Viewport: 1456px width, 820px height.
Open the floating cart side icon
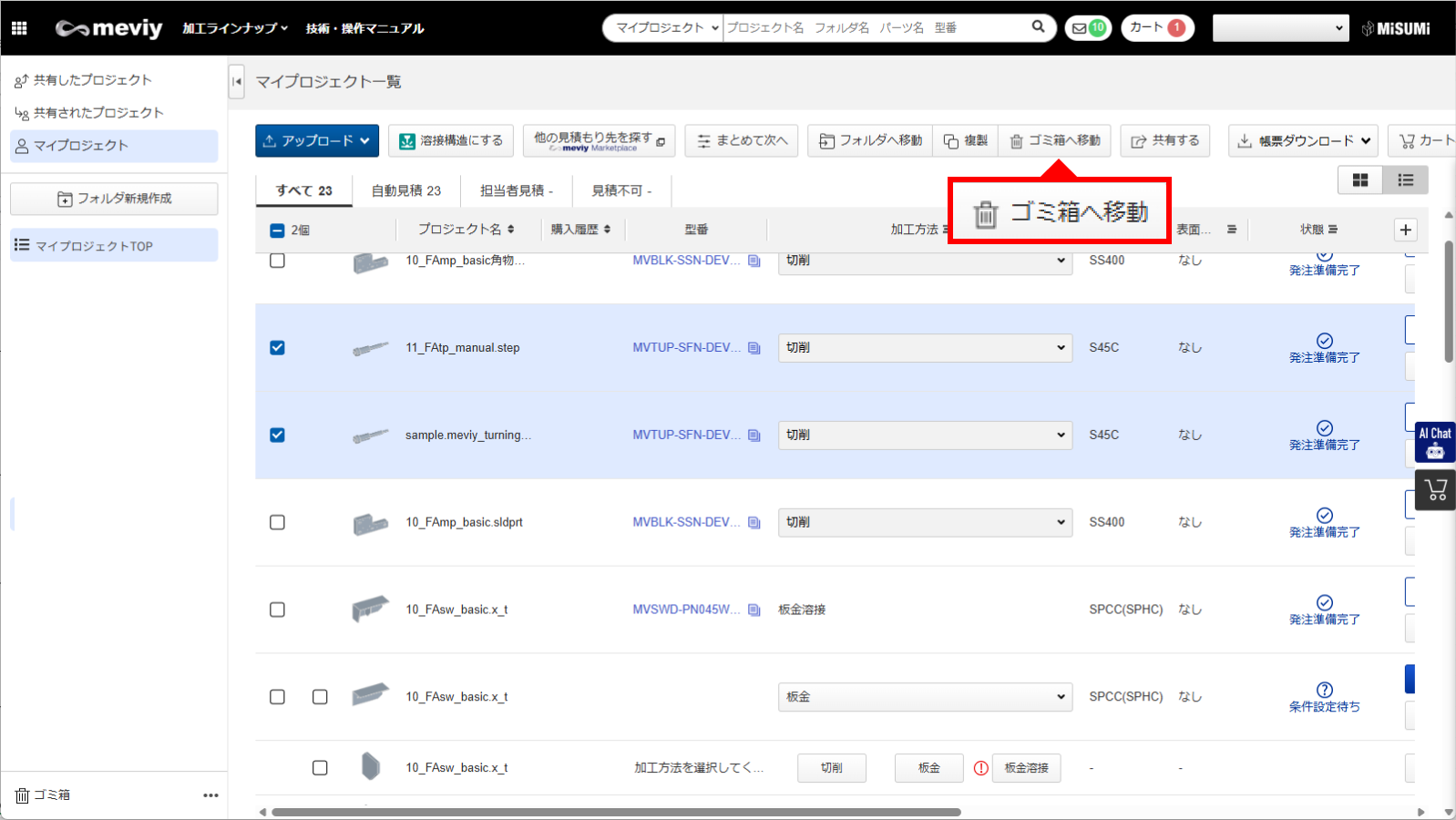pyautogui.click(x=1436, y=490)
